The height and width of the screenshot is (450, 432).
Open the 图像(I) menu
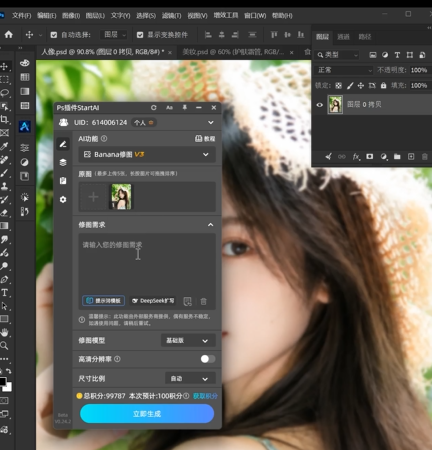pos(71,15)
